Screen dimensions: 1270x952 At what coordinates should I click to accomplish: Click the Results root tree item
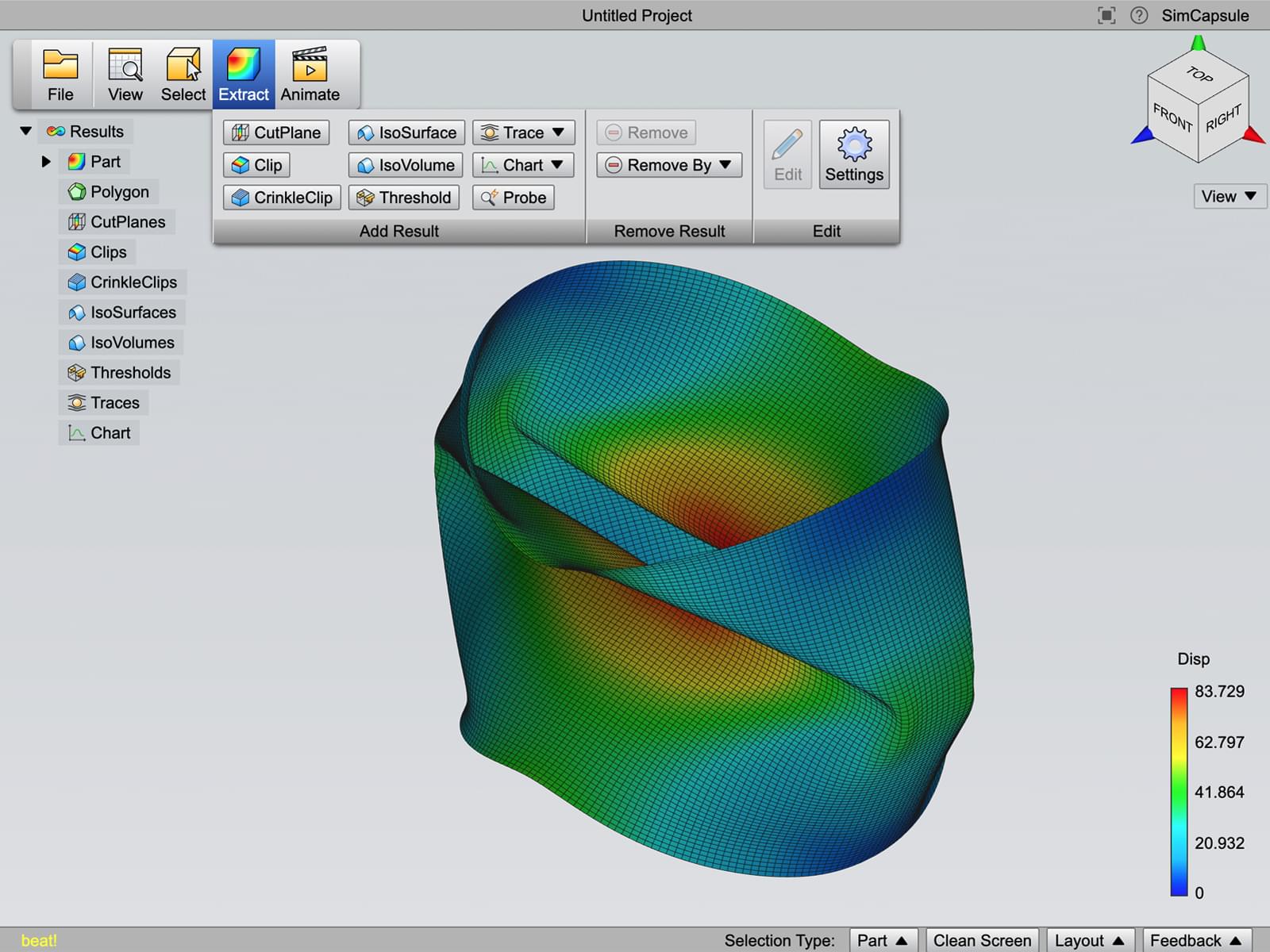click(86, 131)
